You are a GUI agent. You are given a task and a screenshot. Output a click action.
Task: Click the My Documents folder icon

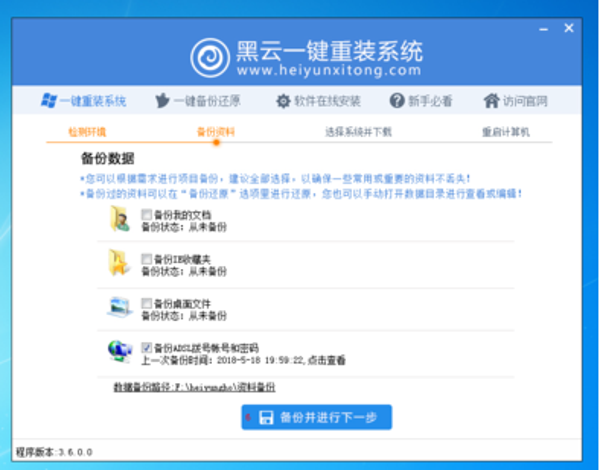119,219
